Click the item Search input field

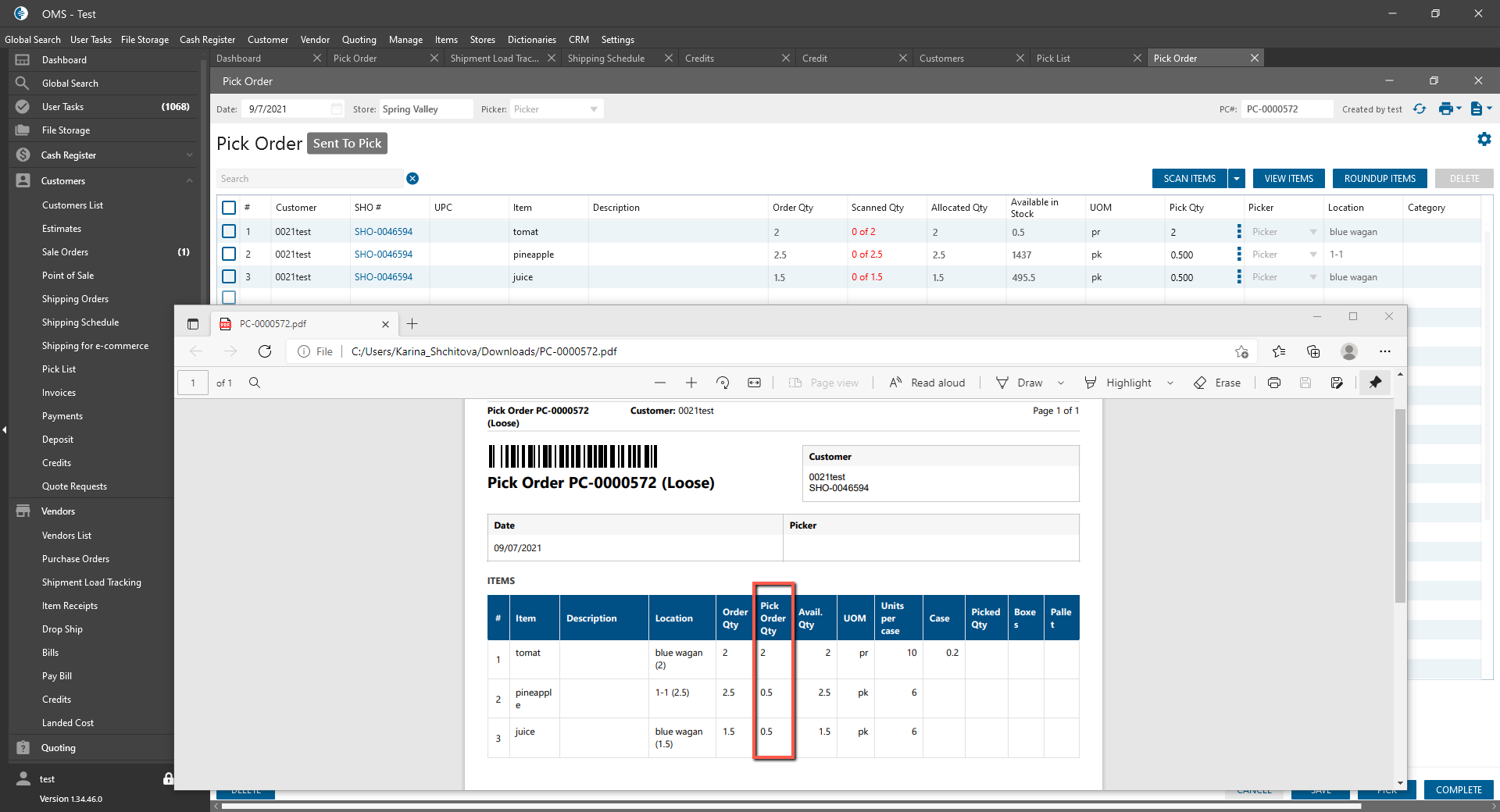(309, 179)
